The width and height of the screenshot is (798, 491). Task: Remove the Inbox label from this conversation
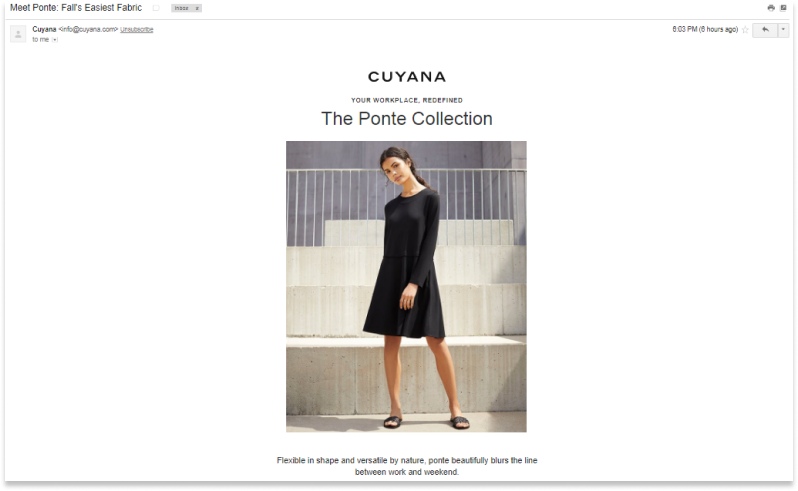click(x=197, y=8)
